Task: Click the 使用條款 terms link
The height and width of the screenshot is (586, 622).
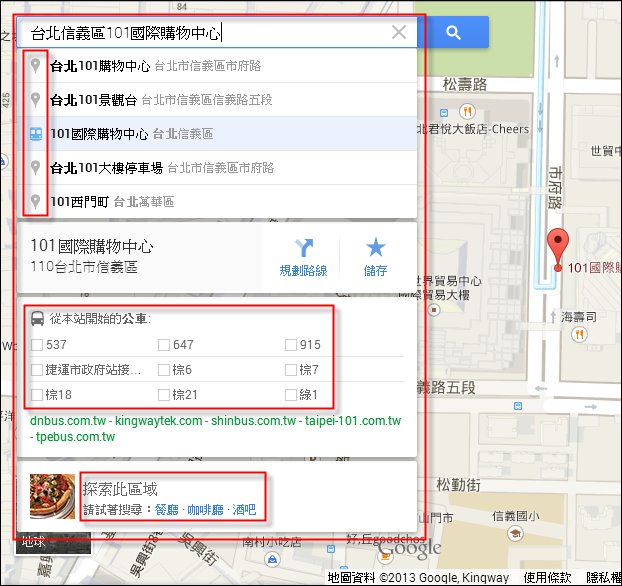Action: (x=547, y=578)
